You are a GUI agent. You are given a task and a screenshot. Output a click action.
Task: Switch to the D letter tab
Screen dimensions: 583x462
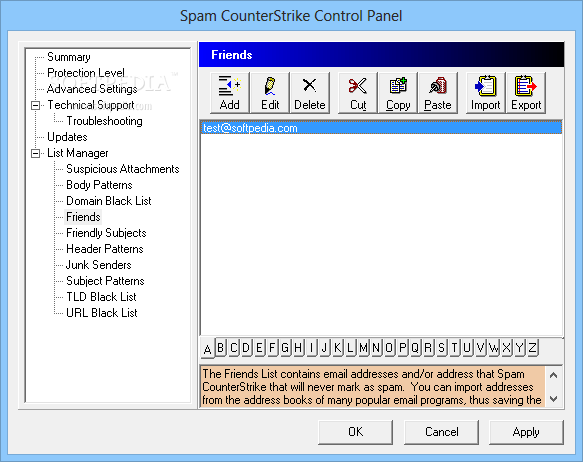[246, 348]
